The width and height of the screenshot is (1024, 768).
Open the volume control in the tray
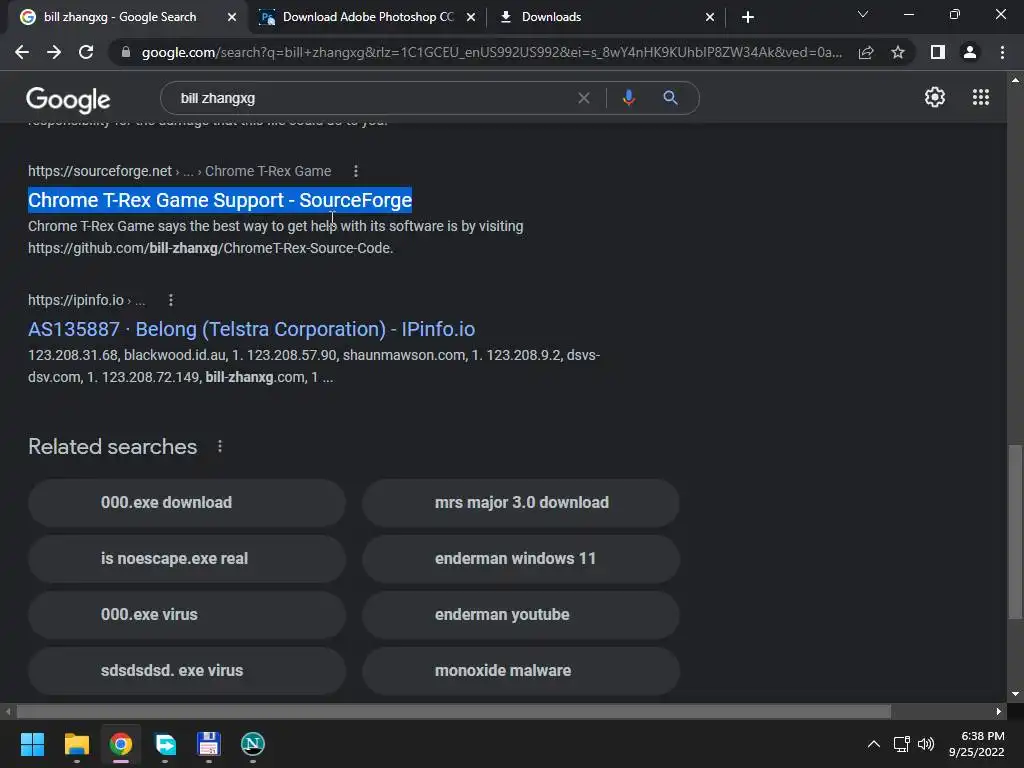925,744
